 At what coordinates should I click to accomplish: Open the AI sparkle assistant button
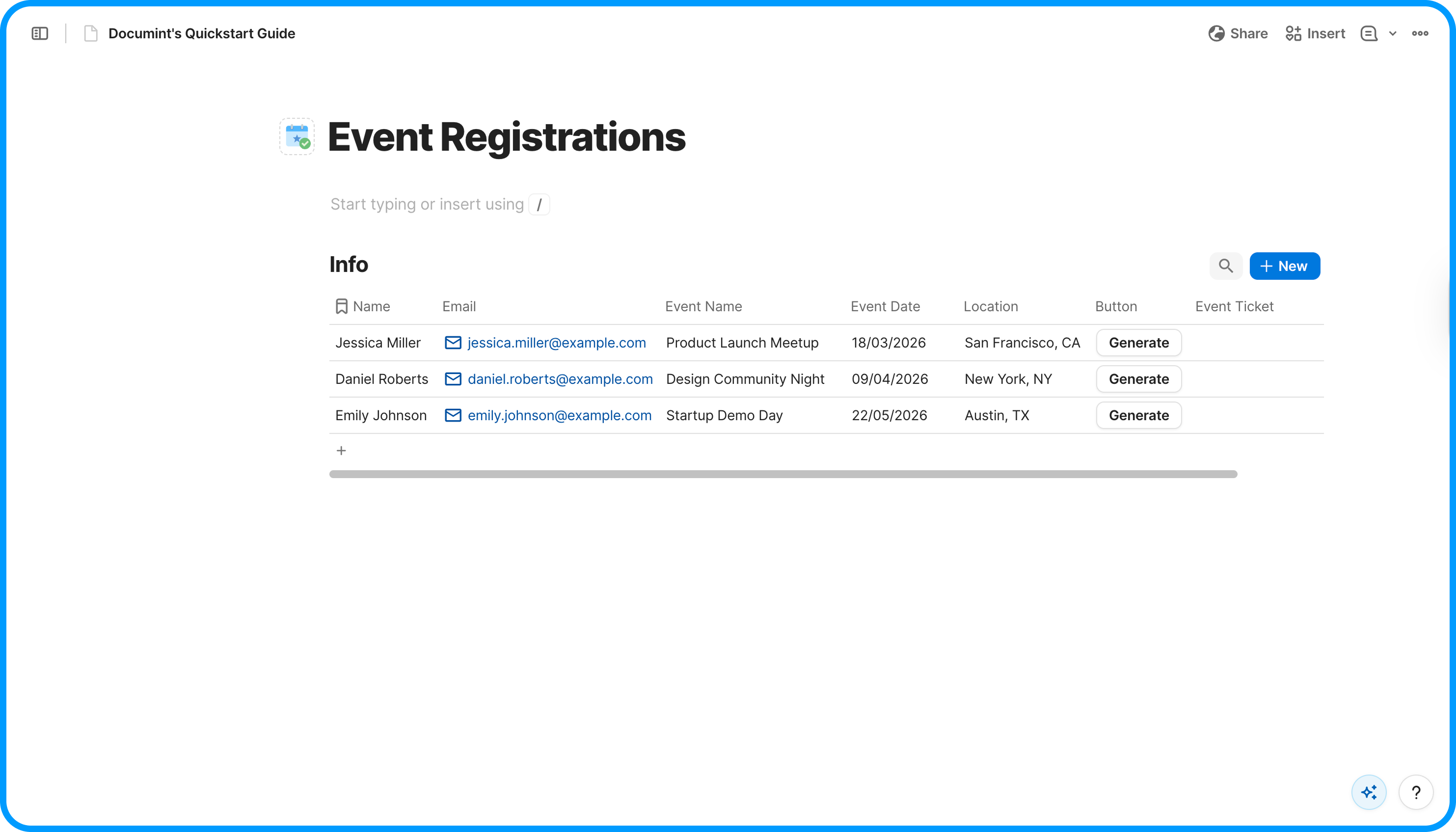pos(1369,792)
